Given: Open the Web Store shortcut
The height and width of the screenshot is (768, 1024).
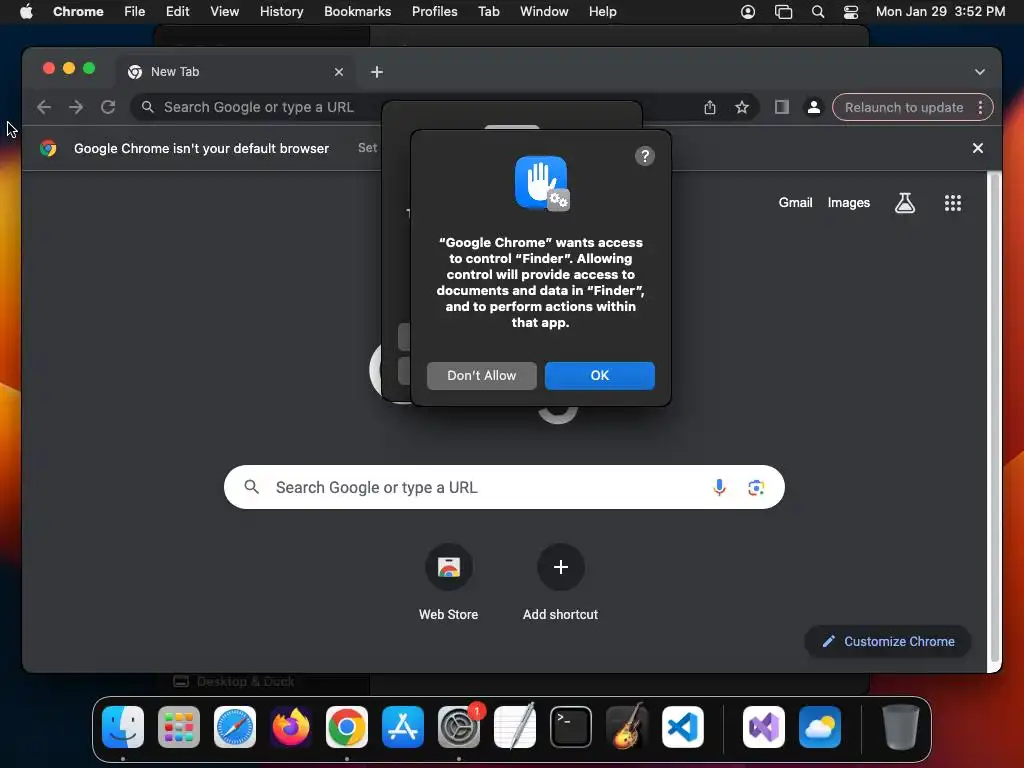Looking at the screenshot, I should point(449,582).
